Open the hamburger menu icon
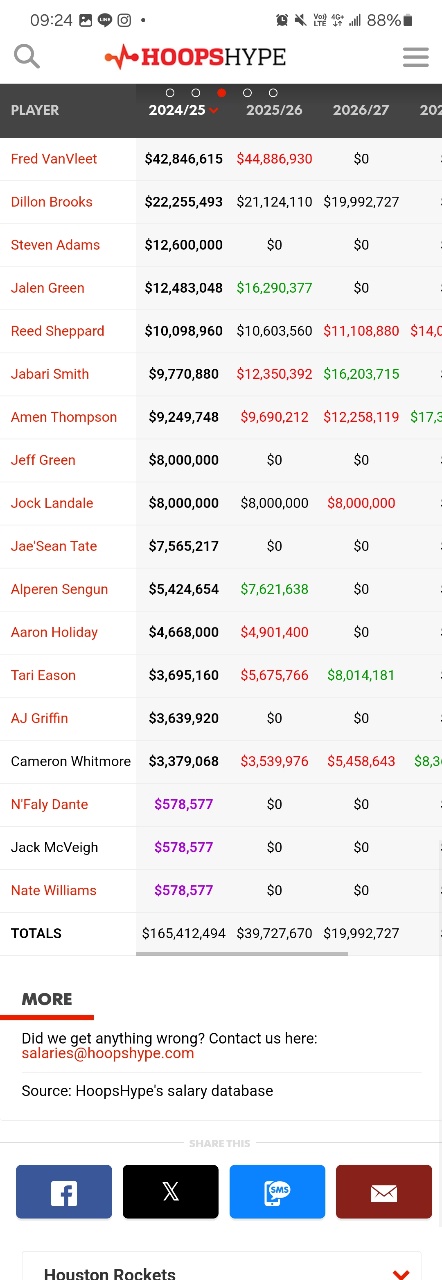This screenshot has width=442, height=1280. (x=415, y=57)
